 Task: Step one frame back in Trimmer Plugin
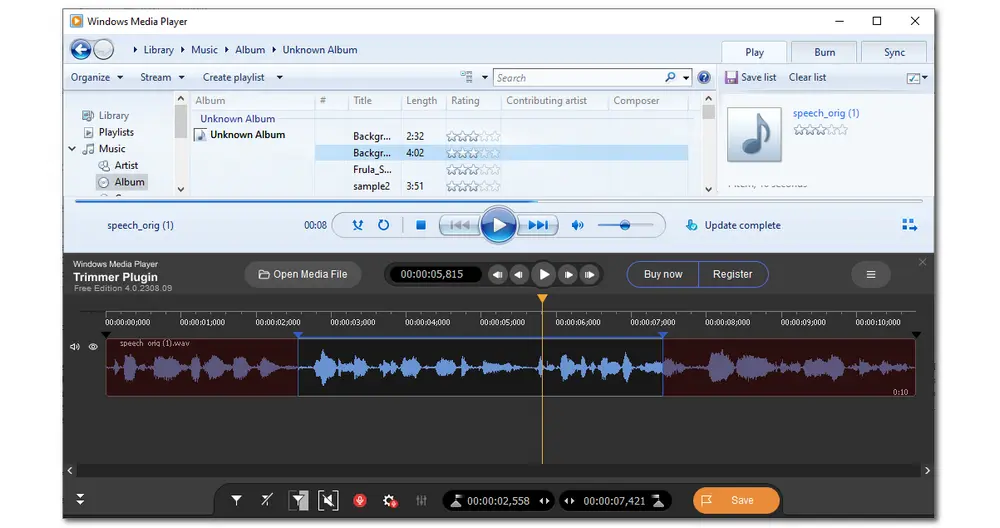point(520,275)
